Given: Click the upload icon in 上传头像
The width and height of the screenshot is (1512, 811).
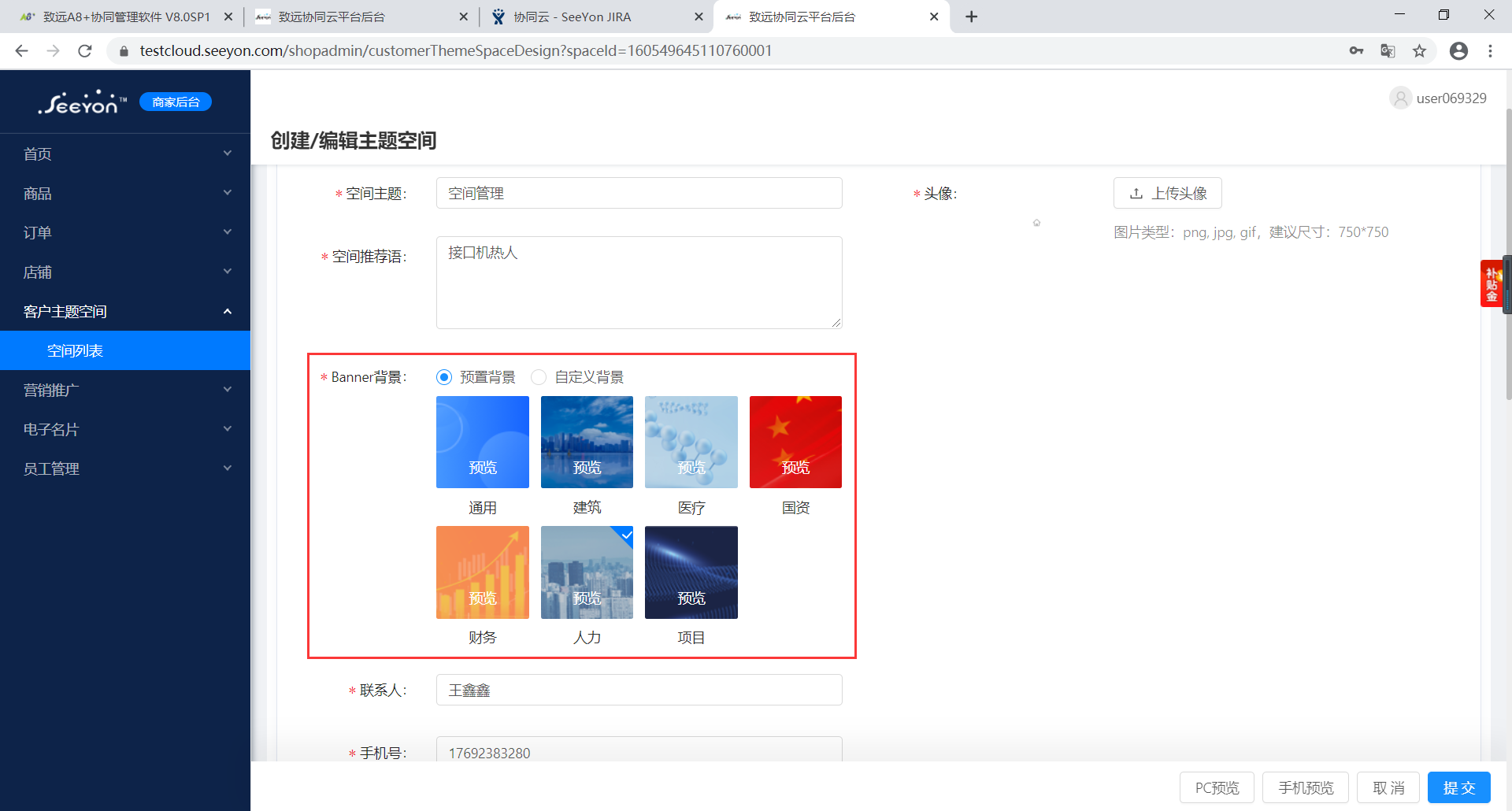Looking at the screenshot, I should [x=1136, y=193].
